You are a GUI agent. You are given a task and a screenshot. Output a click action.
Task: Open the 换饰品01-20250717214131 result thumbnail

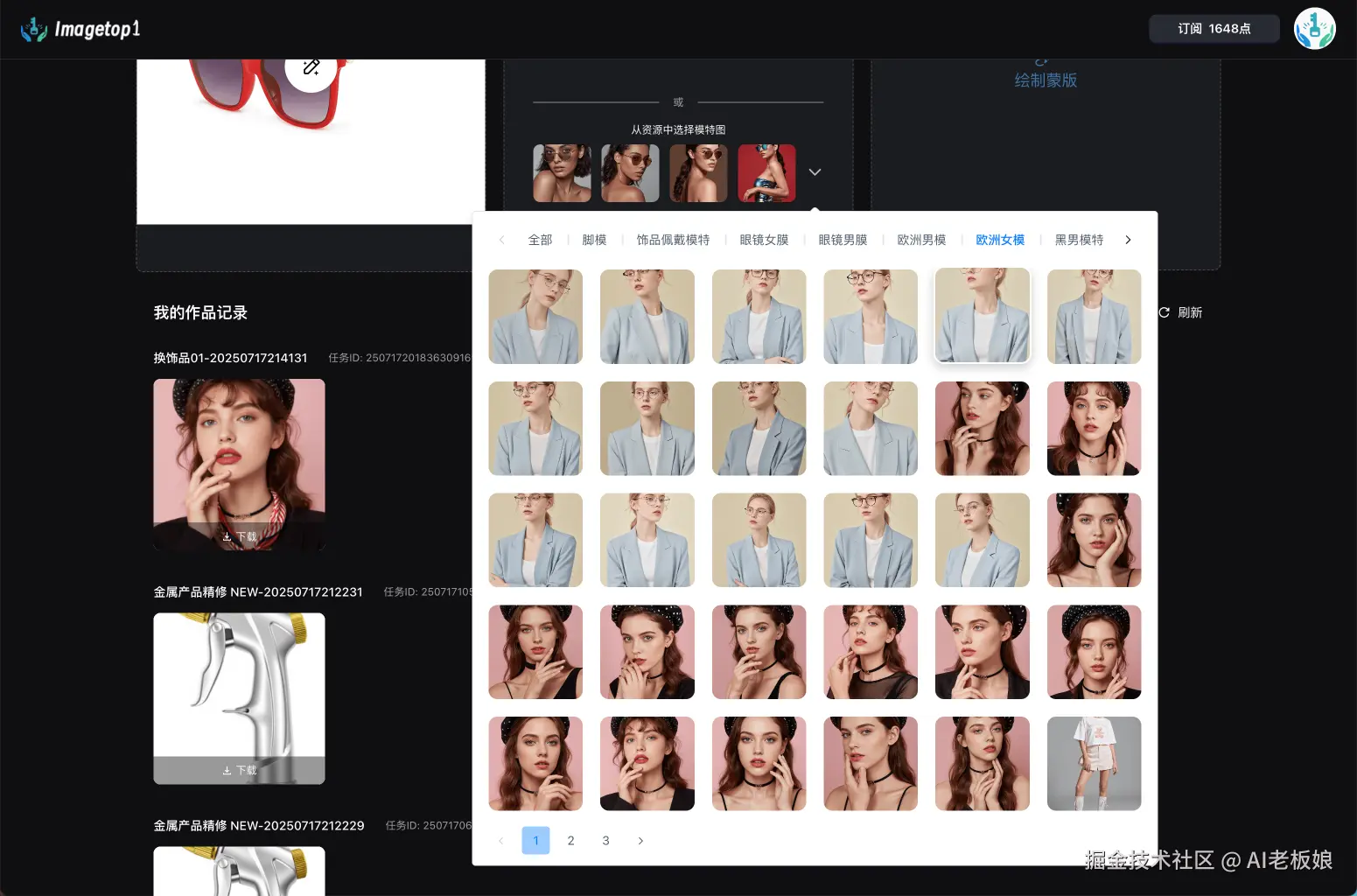coord(239,464)
